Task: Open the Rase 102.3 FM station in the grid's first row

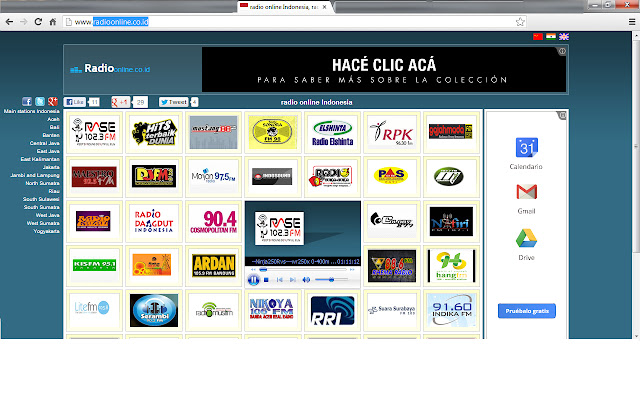Action: 94,132
